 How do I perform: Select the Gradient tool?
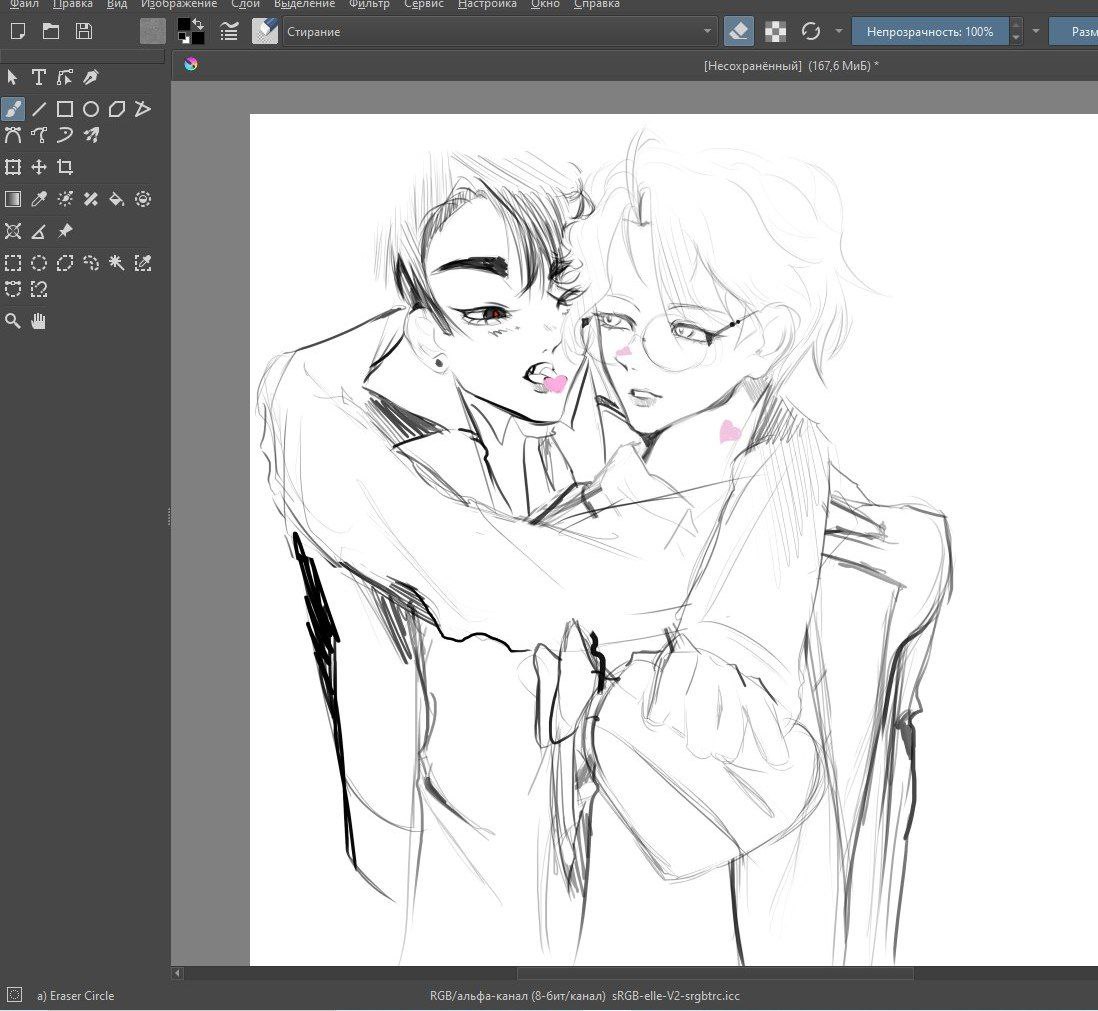coord(13,200)
